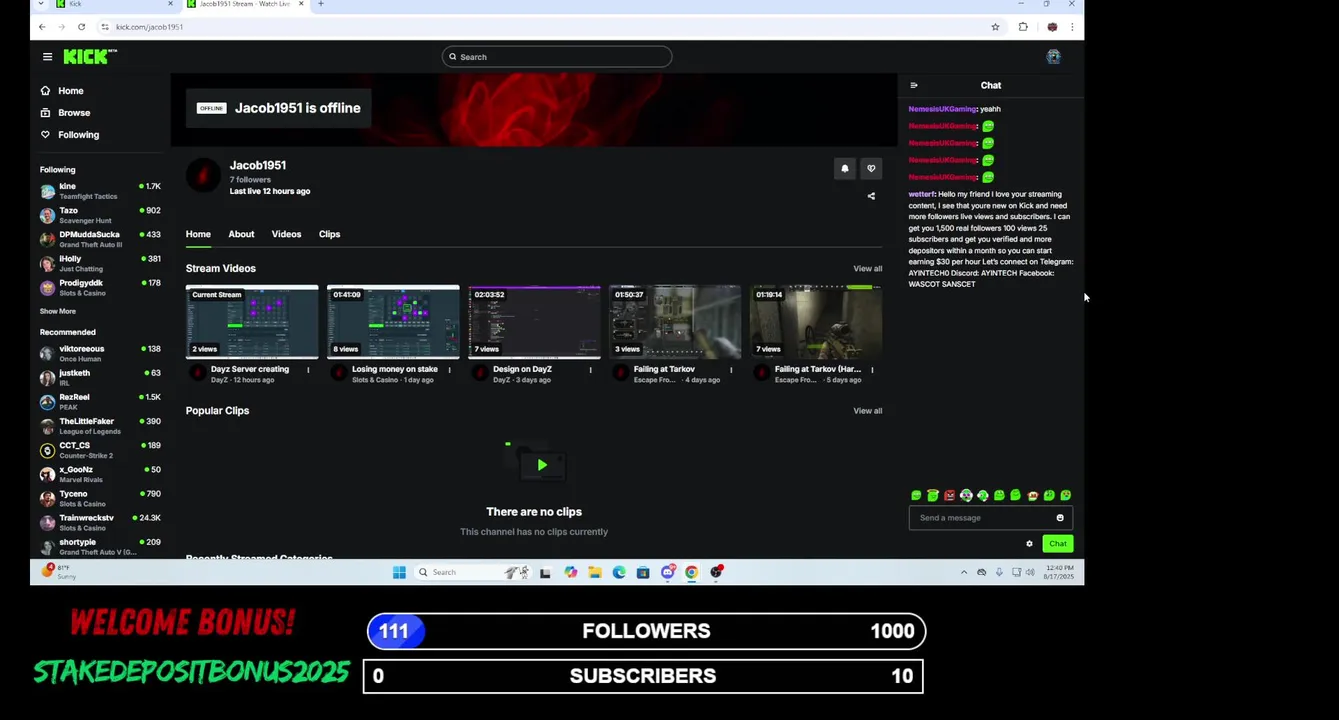Open options menu for Failing at Tarkov (Har...
Screen dimensions: 1339x720
coord(872,370)
